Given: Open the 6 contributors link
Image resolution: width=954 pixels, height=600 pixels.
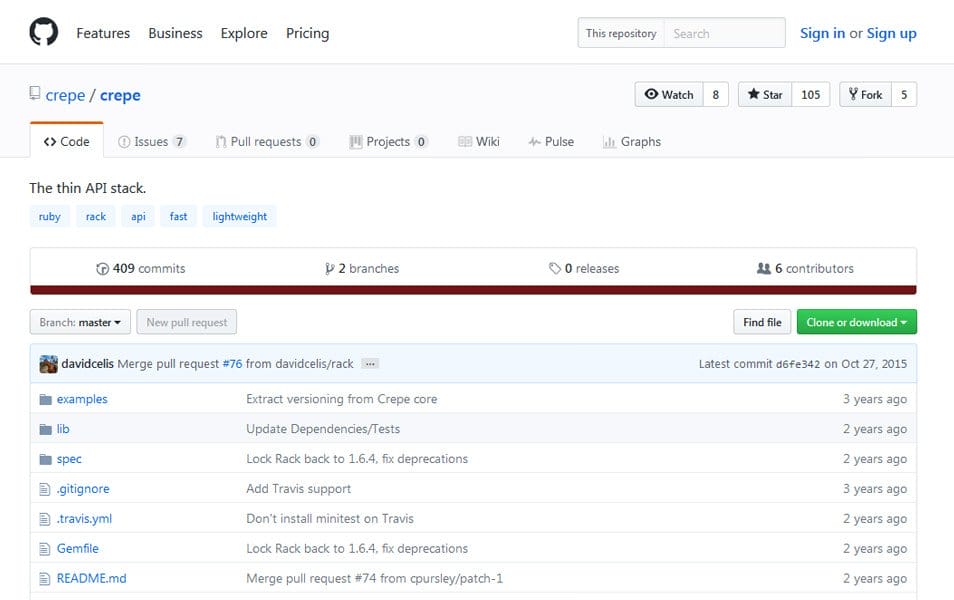Looking at the screenshot, I should (x=805, y=268).
